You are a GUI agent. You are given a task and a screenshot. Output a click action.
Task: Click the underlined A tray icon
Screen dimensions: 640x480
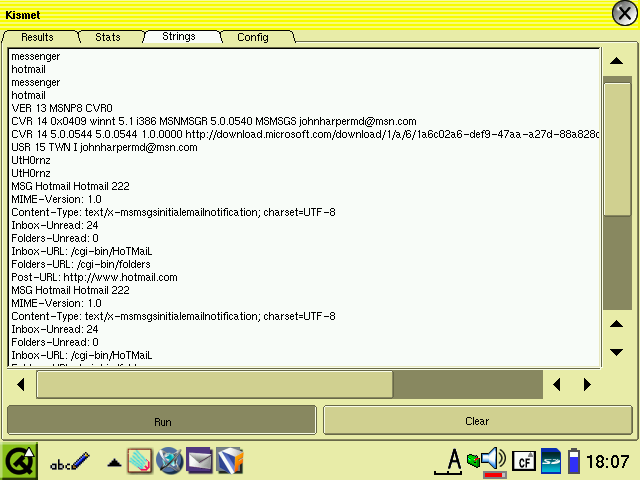[x=454, y=460]
